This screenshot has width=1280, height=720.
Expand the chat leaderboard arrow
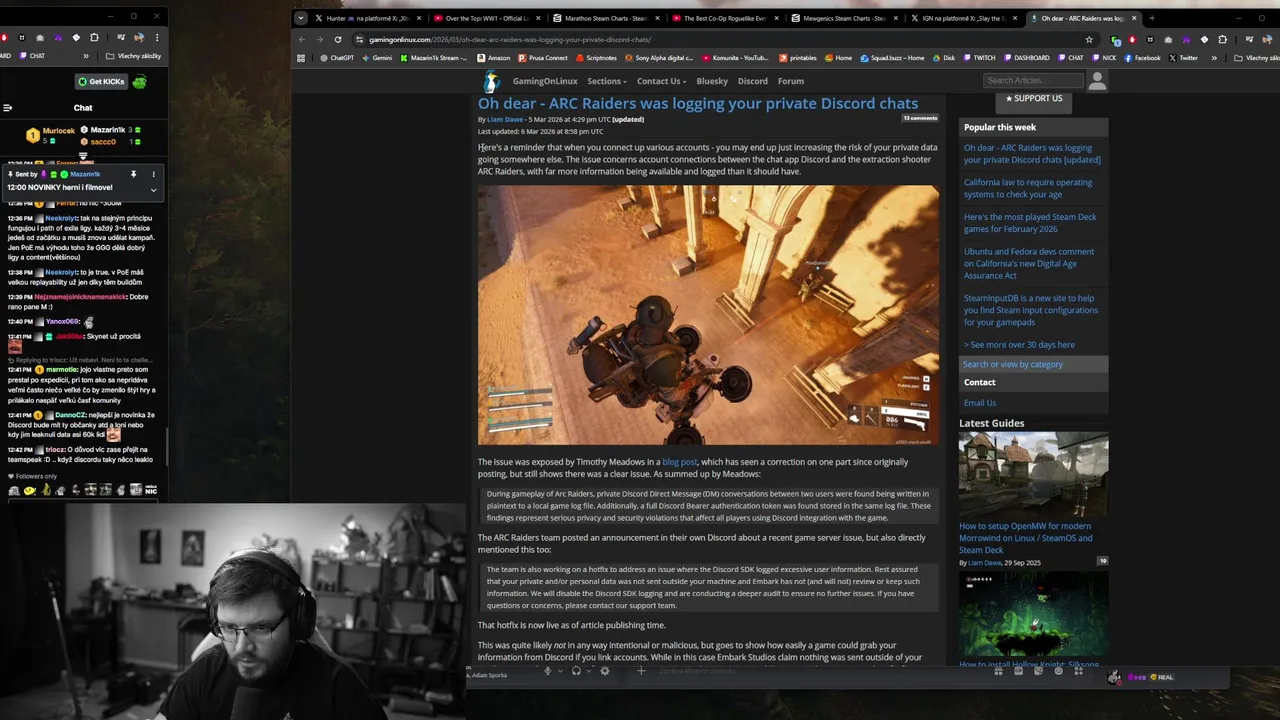[83, 156]
